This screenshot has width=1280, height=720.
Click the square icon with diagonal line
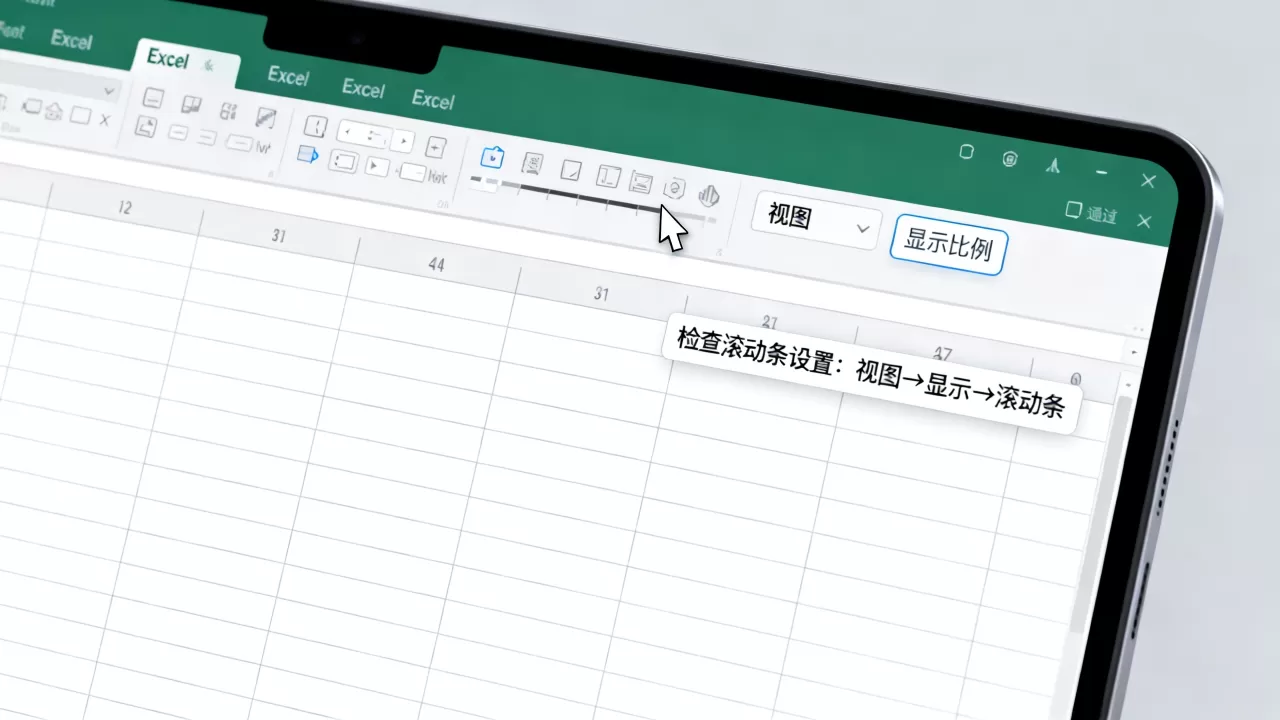(x=571, y=171)
